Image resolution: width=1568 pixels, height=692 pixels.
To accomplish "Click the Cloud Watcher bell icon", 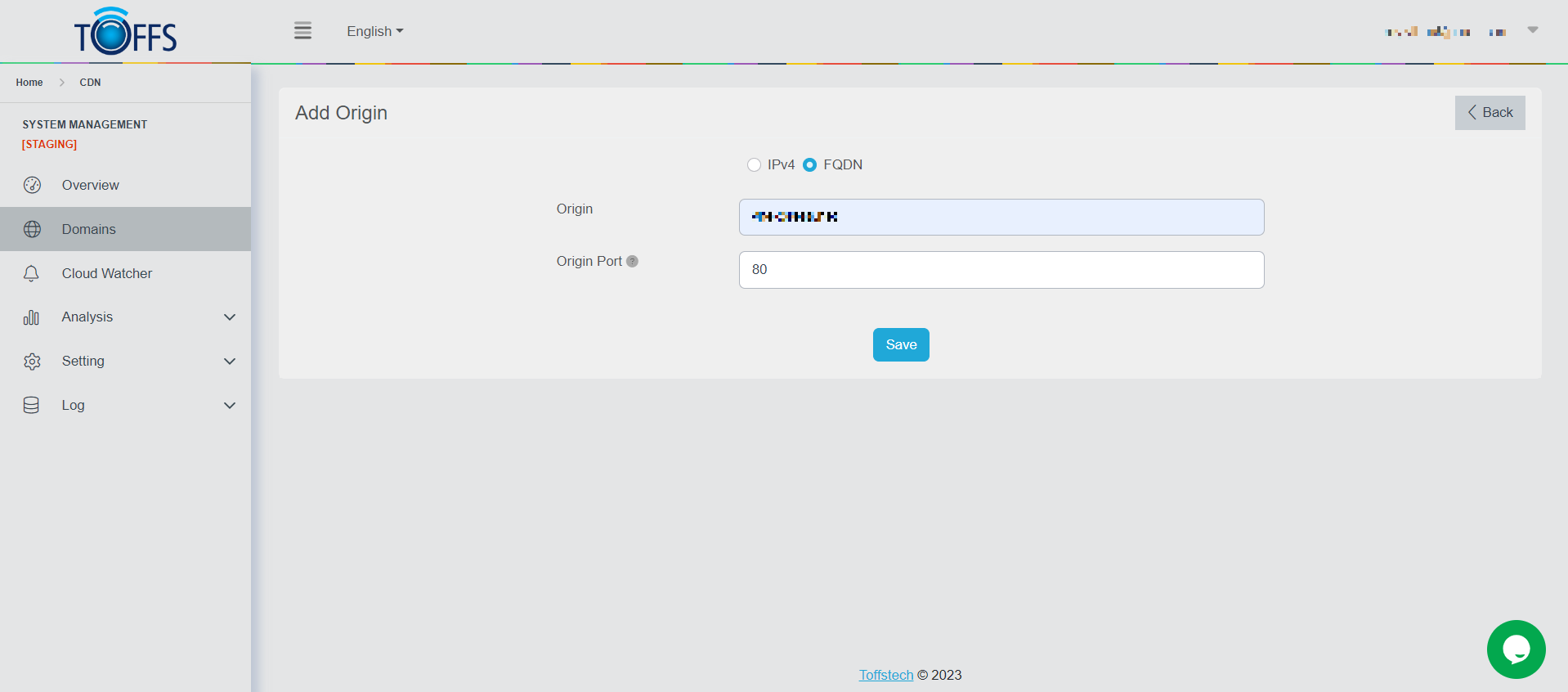I will click(x=32, y=273).
